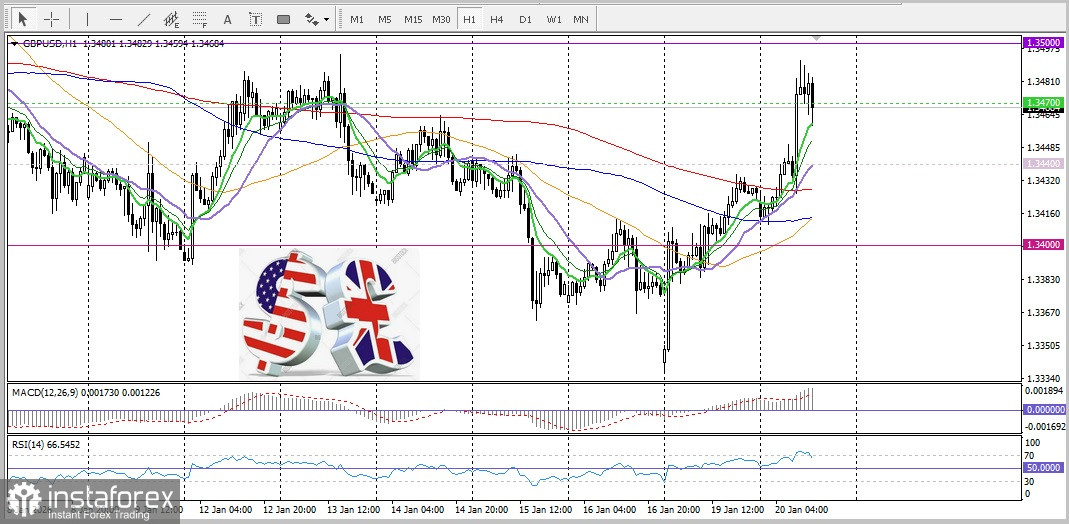Switch to D1 timeframe

(x=525, y=19)
